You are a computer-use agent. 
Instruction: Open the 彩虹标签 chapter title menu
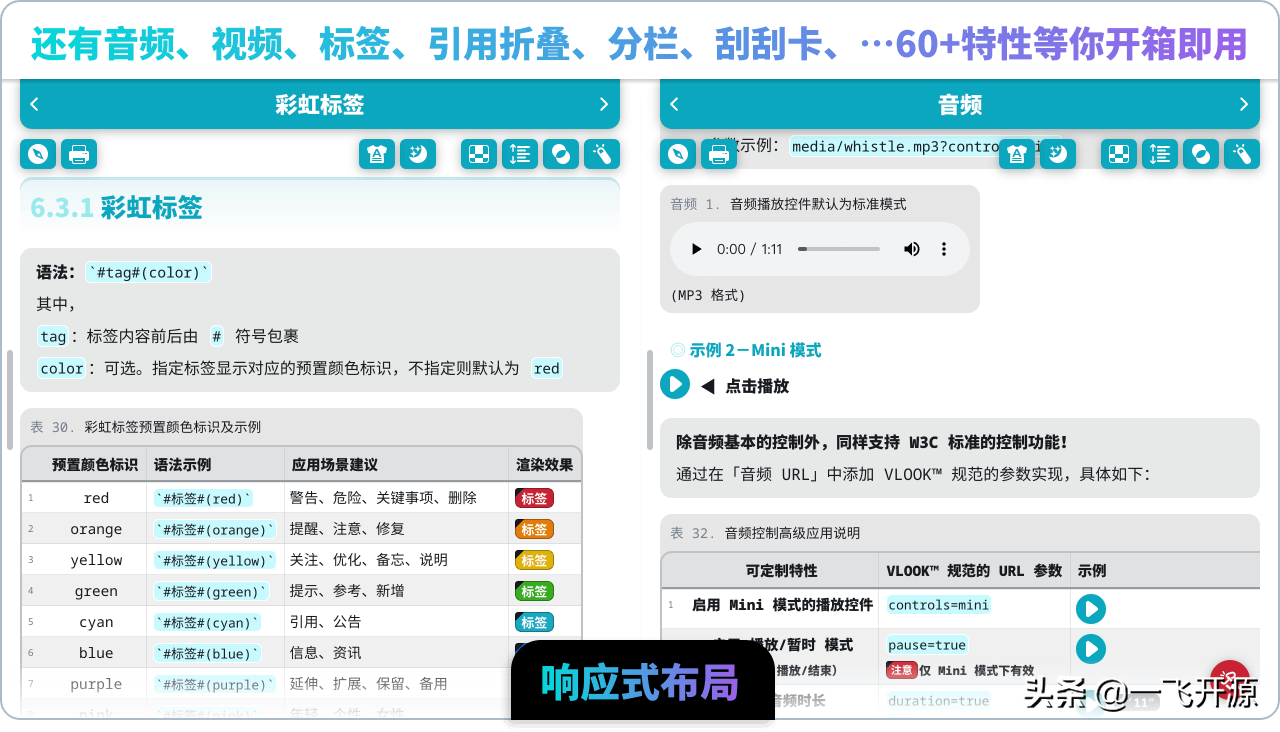click(x=320, y=104)
